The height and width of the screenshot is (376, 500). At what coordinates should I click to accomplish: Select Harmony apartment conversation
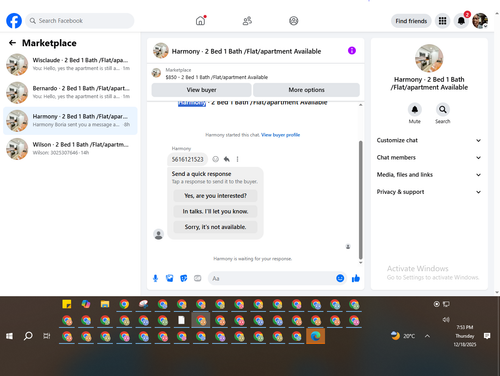[70, 121]
